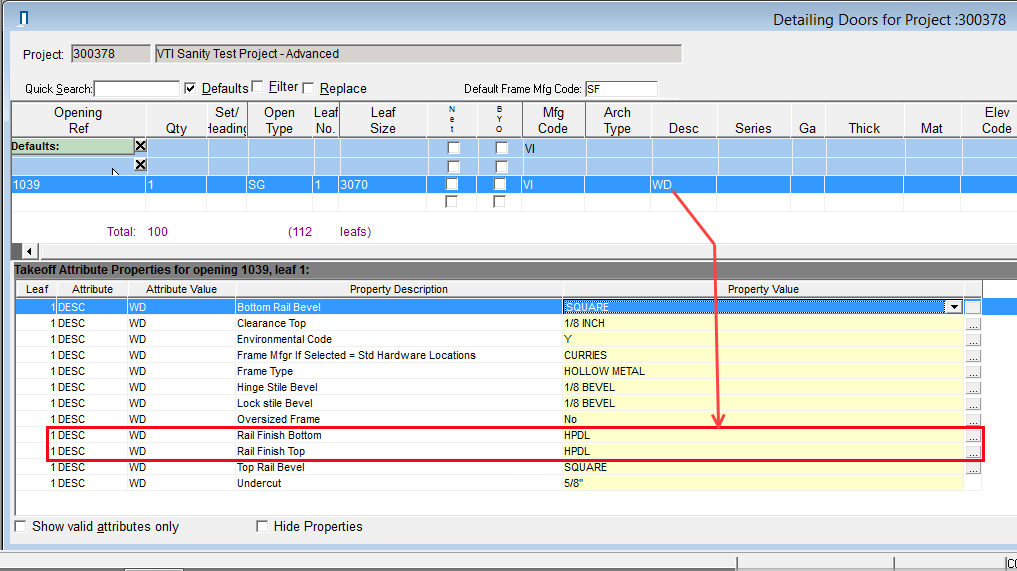Viewport: 1017px width, 571px height.
Task: Click the Project number field 300378
Action: [110, 54]
